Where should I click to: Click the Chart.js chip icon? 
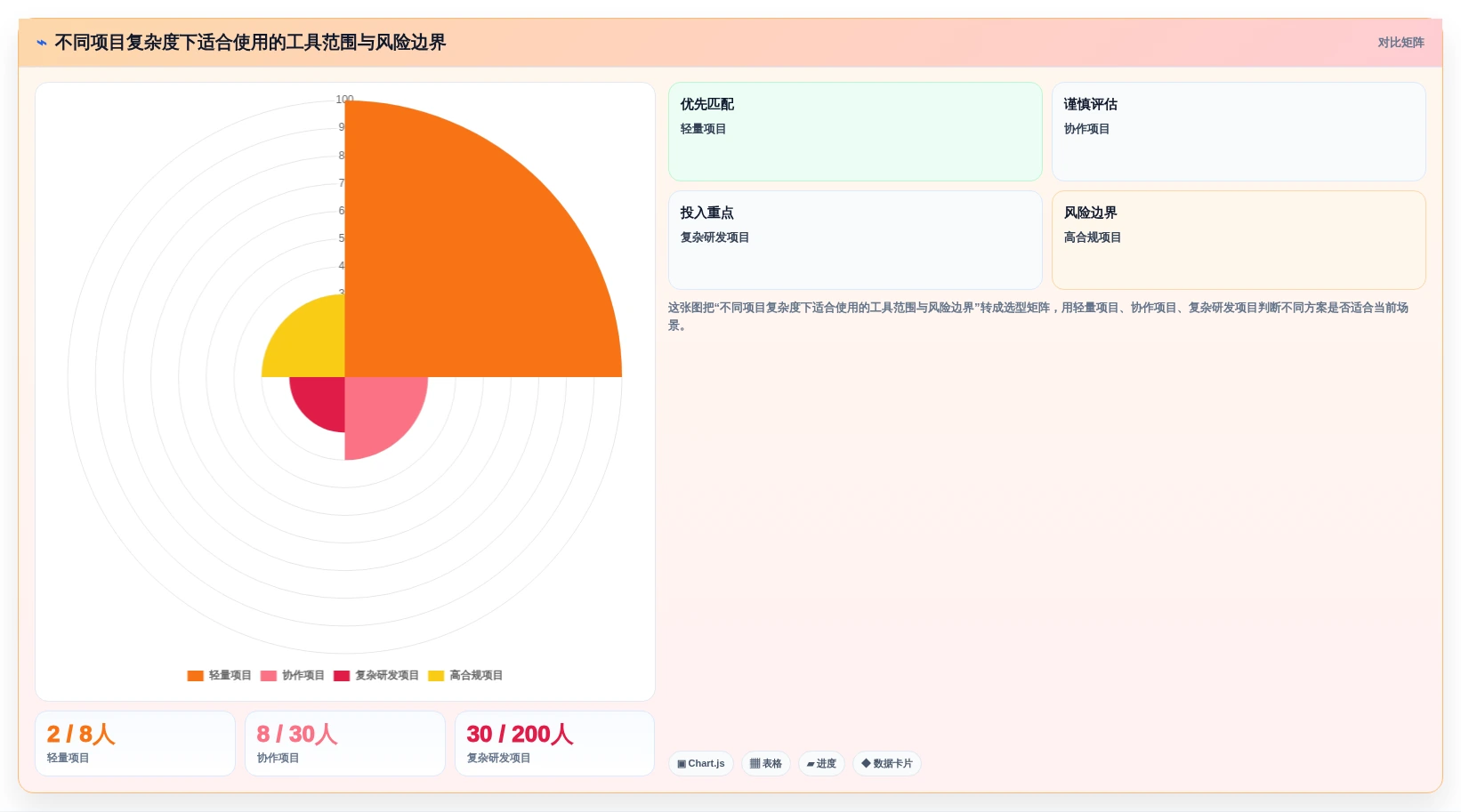click(x=682, y=764)
